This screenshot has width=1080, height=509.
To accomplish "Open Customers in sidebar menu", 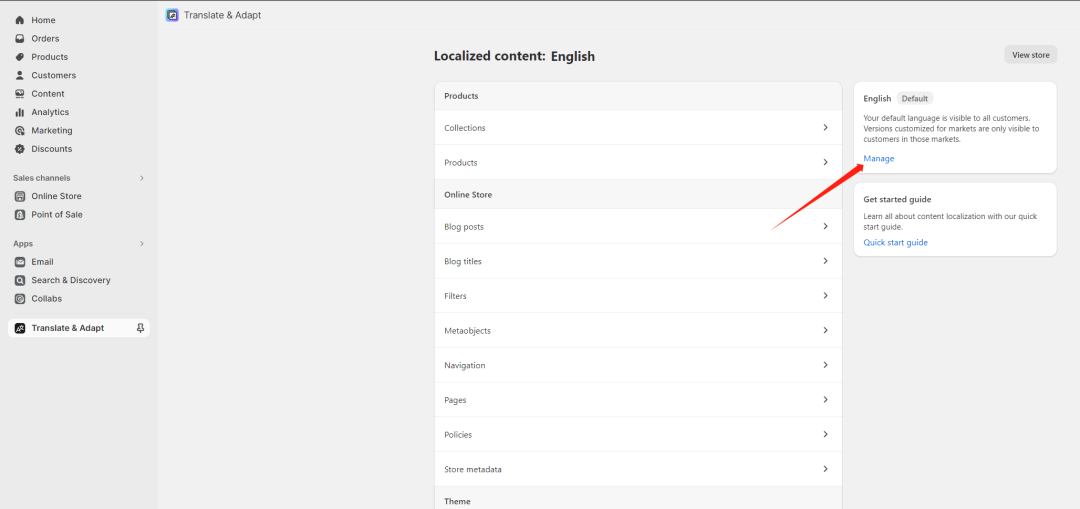I will click(54, 75).
